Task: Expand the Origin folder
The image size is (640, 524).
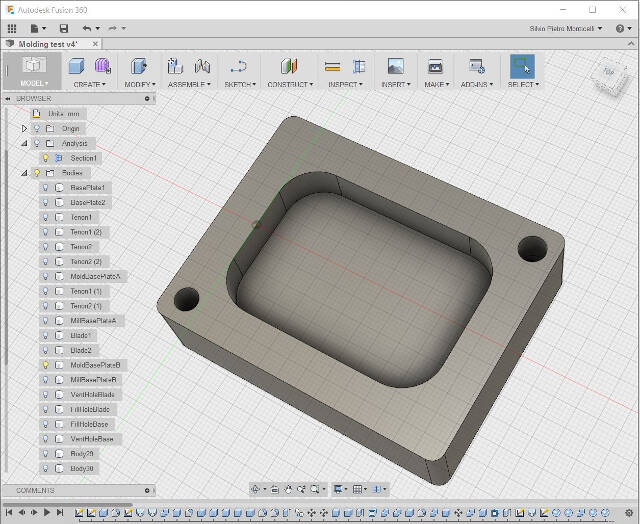Action: click(x=24, y=129)
